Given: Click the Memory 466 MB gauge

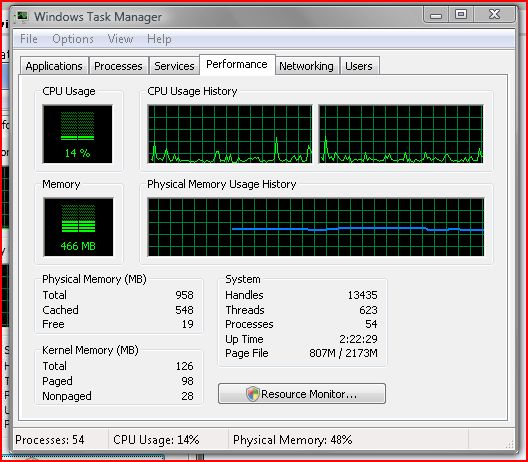Looking at the screenshot, I should pyautogui.click(x=78, y=227).
